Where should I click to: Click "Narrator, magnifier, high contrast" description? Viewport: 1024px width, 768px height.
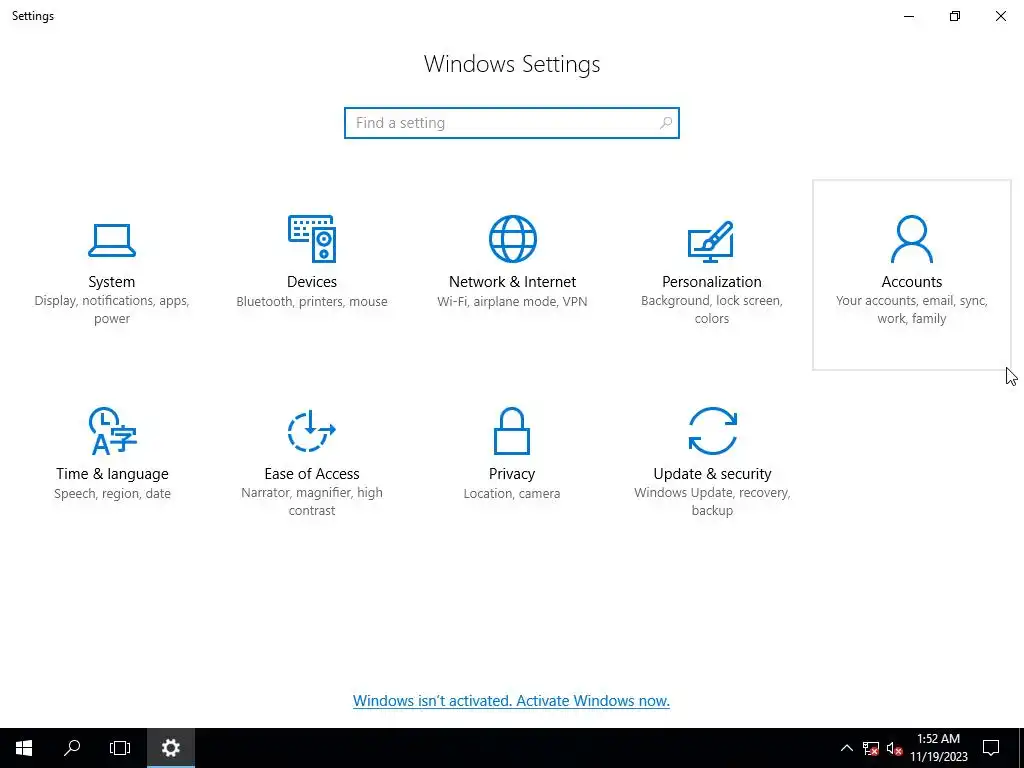312,502
